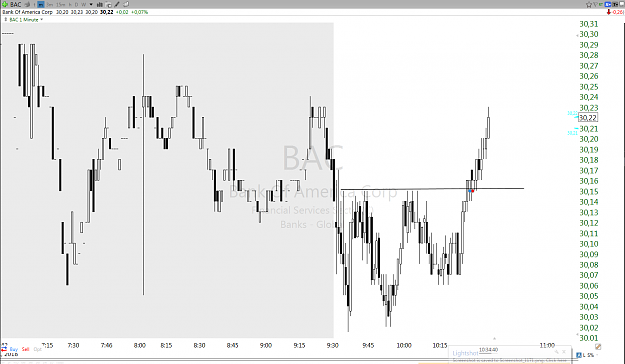Click the funnel filter icon top right
The image size is (625, 364).
pyautogui.click(x=596, y=4)
